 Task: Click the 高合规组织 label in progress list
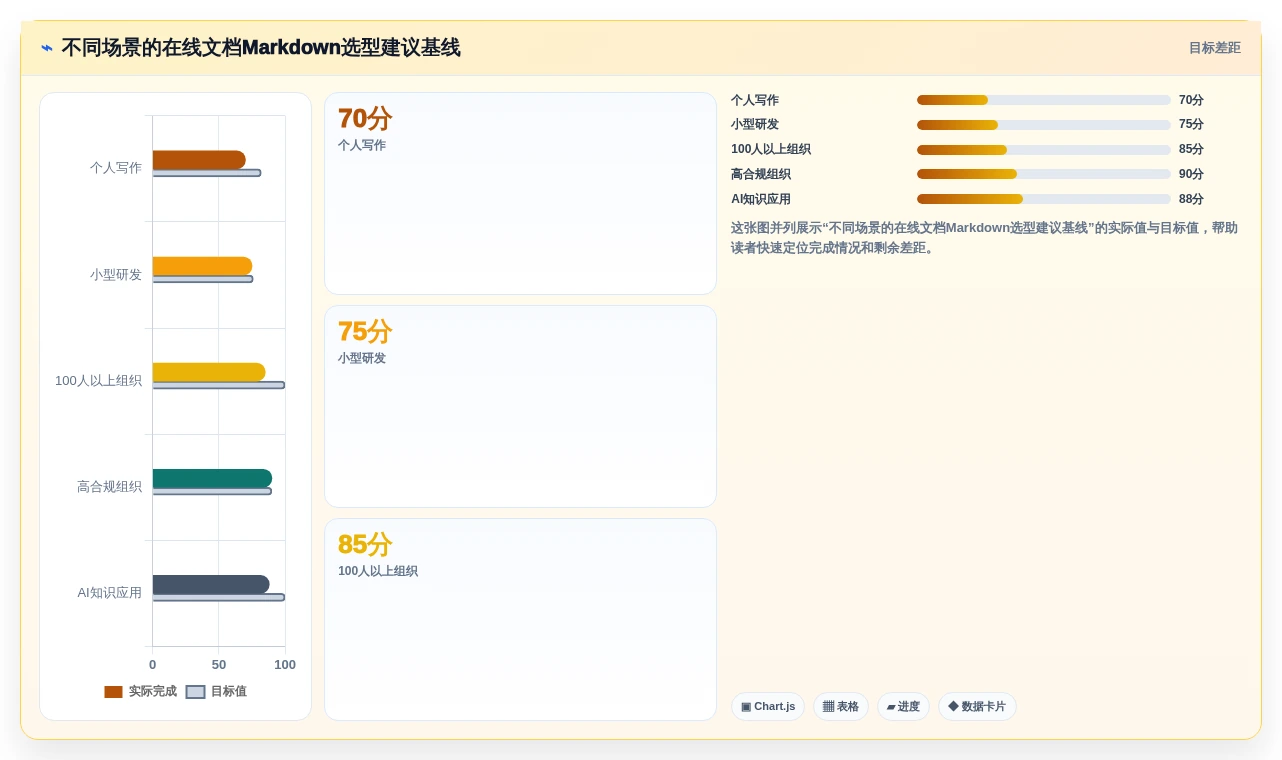[x=761, y=174]
